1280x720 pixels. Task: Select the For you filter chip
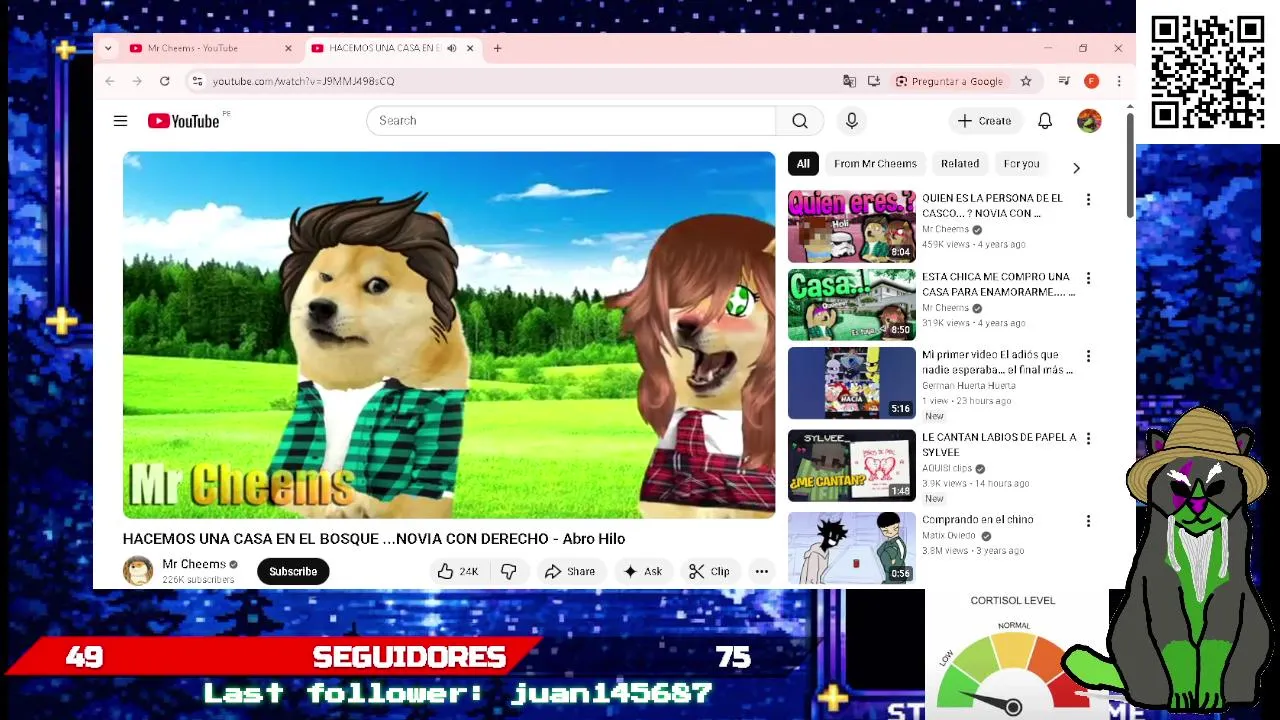pyautogui.click(x=1021, y=164)
